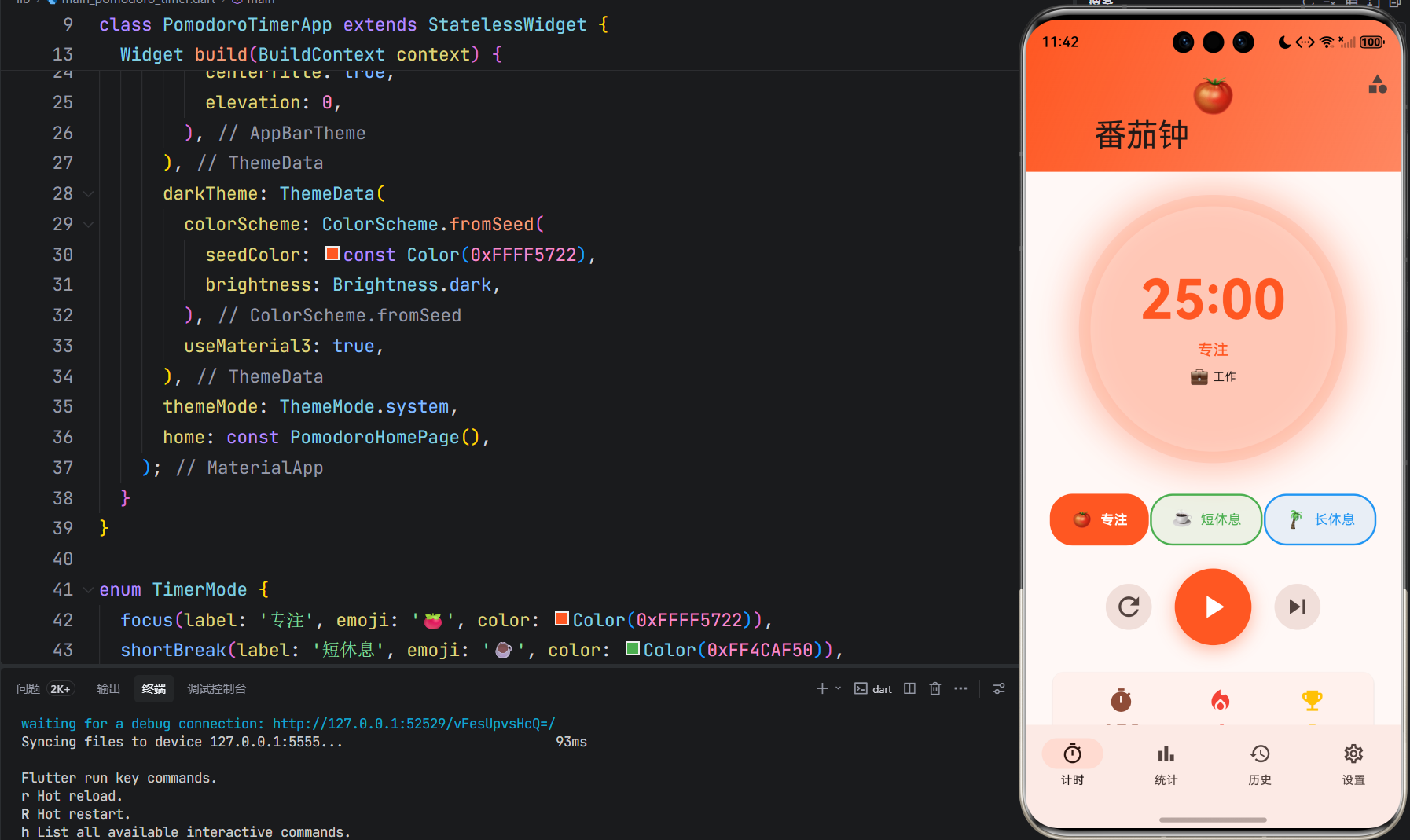Open the green color swatch on line 43
1410x840 pixels.
[x=633, y=649]
